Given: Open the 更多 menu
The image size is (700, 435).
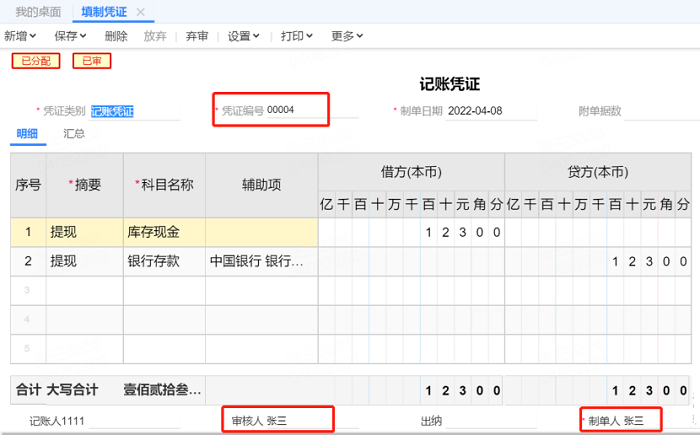Looking at the screenshot, I should (347, 36).
